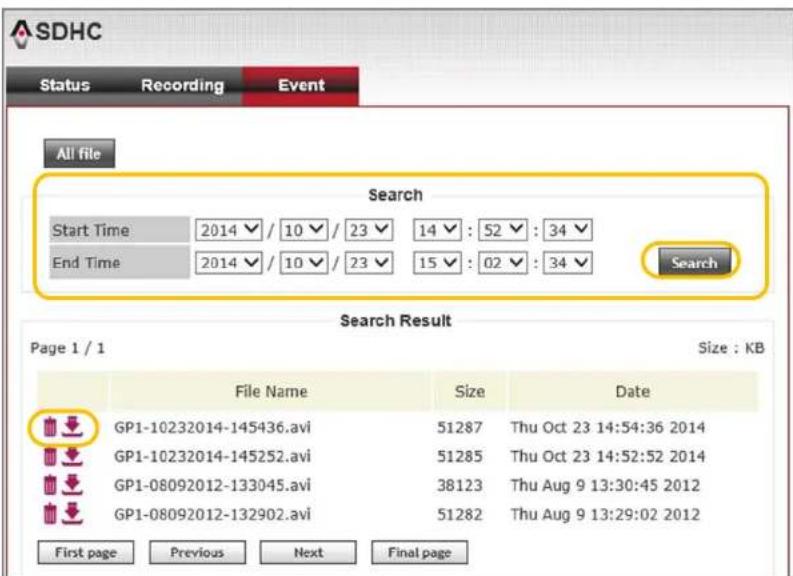Viewport: 793px width, 576px height.
Task: Click date Thu Oct 23 14:54:36 2014
Action: tap(608, 428)
